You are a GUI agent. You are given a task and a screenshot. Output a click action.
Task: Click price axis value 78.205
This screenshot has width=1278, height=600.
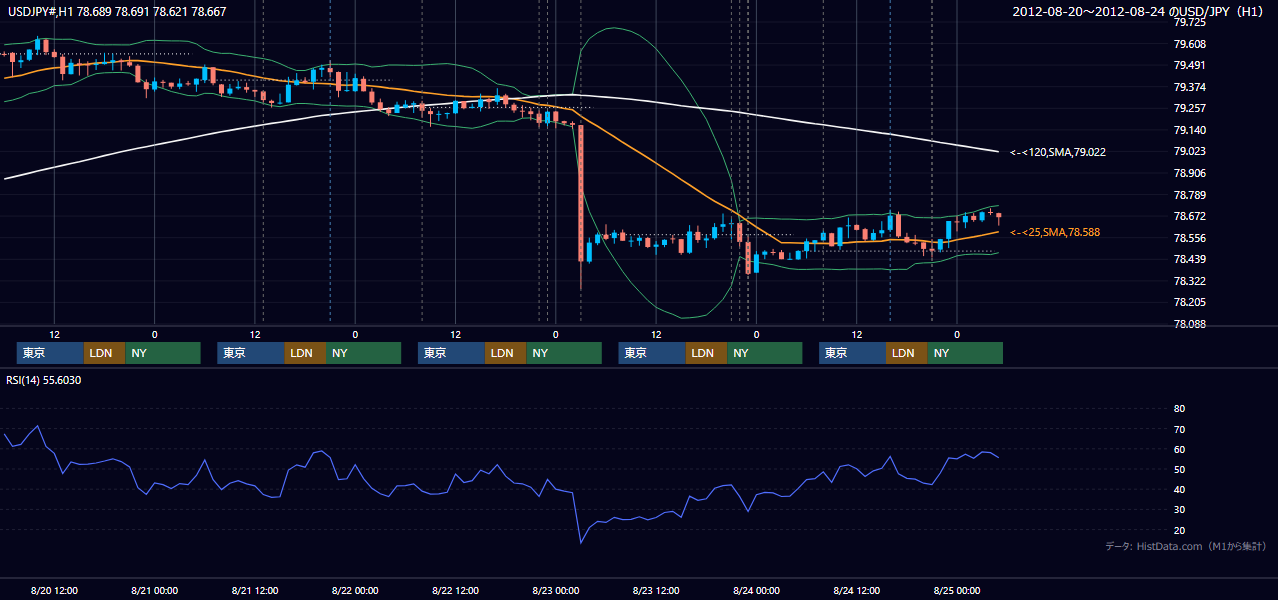pyautogui.click(x=1189, y=302)
